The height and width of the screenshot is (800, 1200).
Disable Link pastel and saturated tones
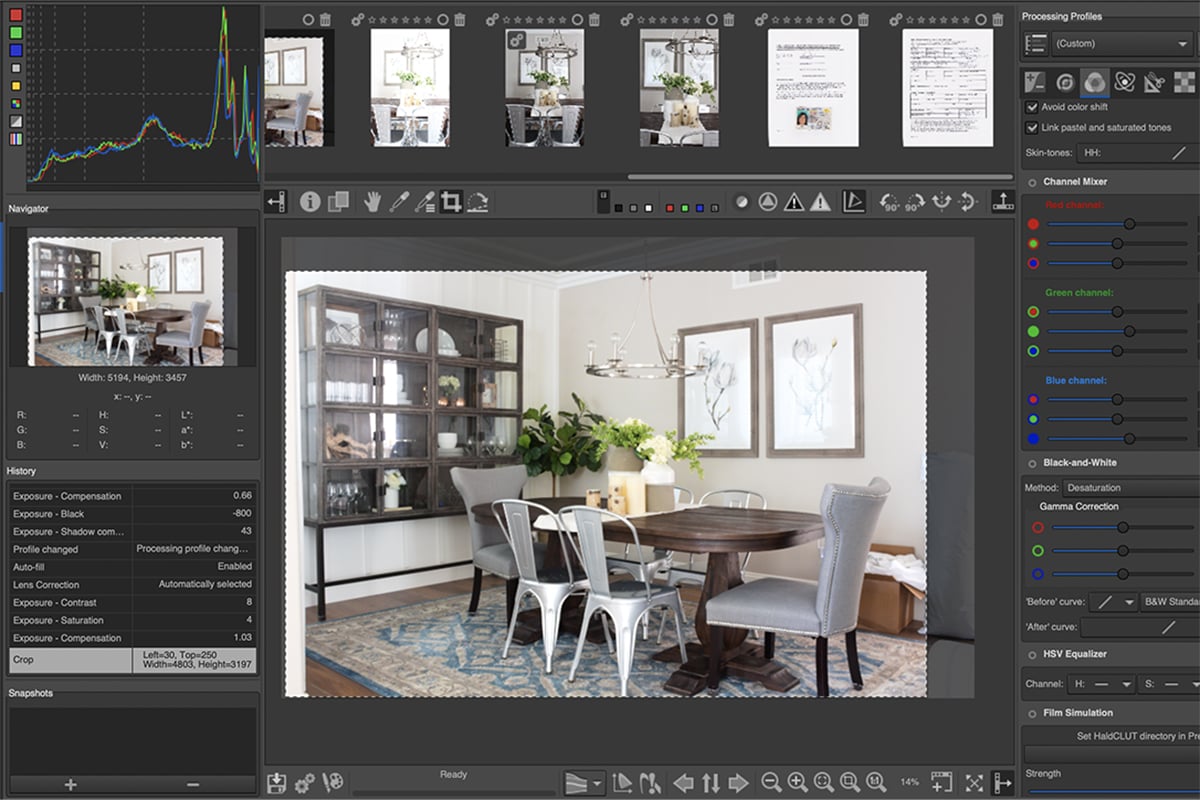(1032, 128)
